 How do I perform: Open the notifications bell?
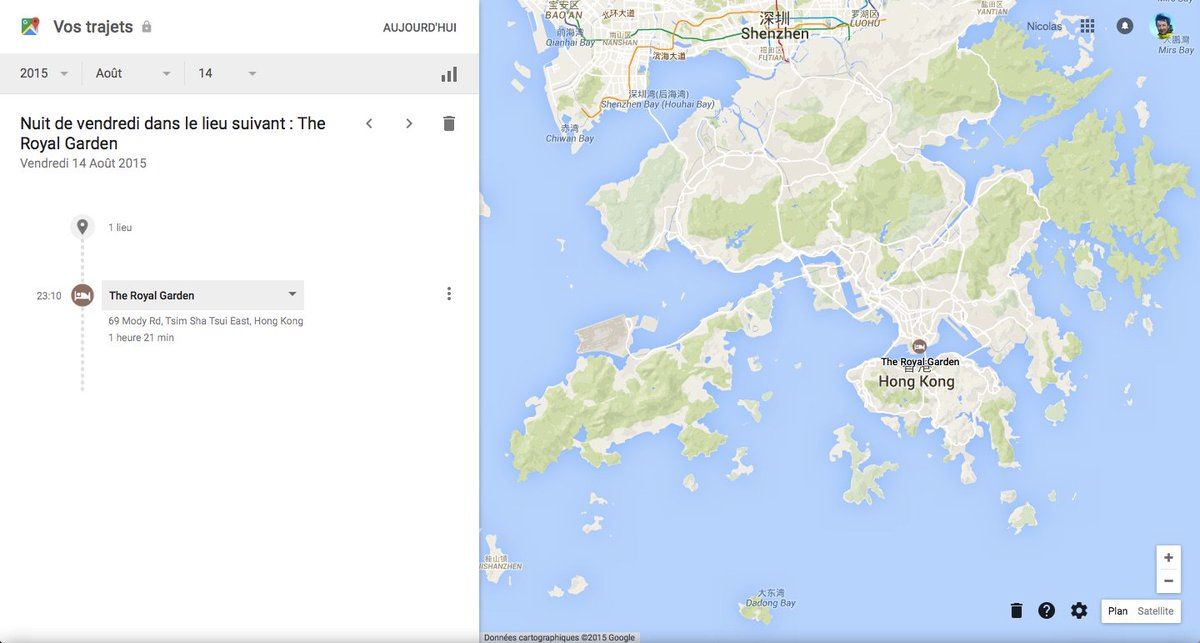pos(1125,26)
